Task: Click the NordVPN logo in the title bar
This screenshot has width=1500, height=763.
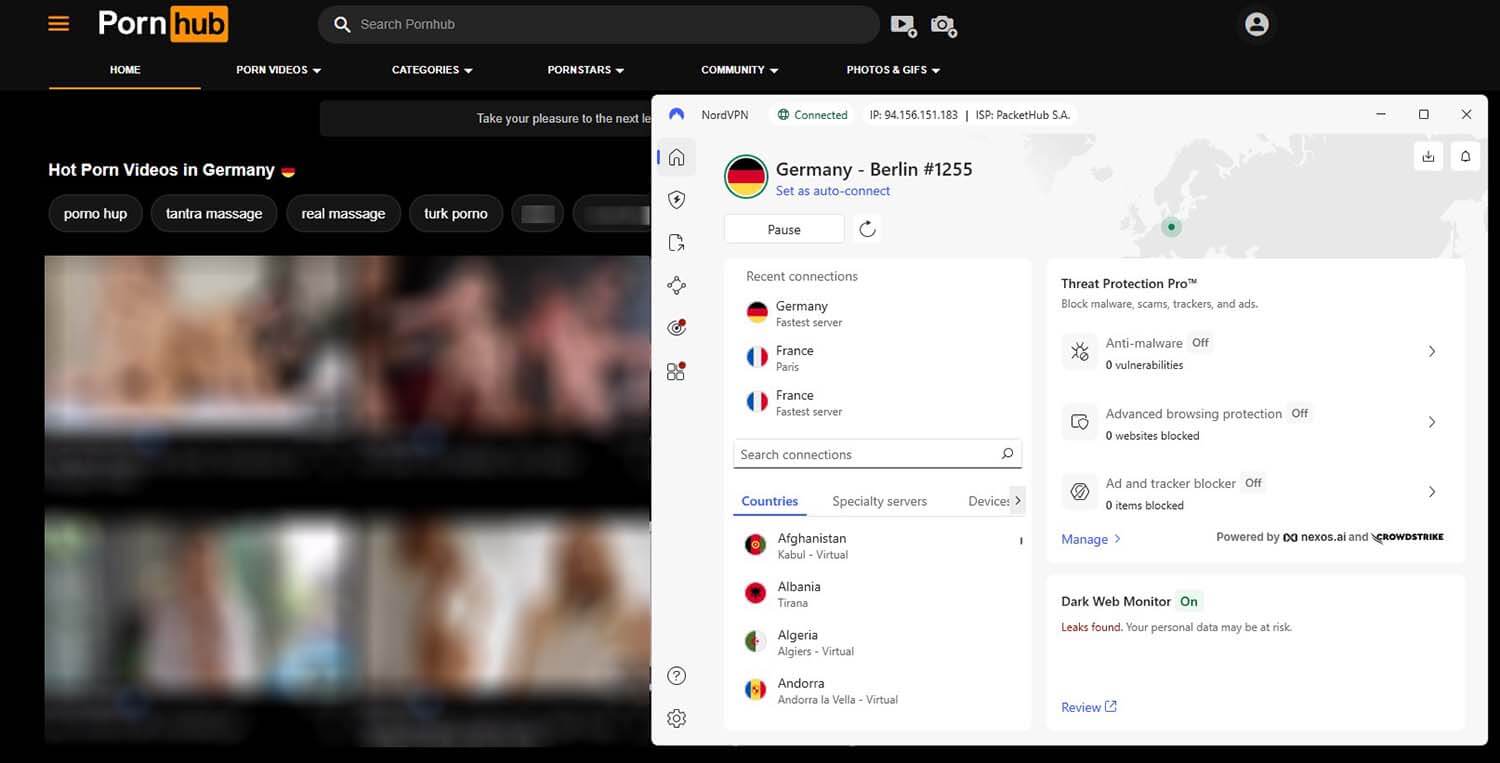Action: 677,115
